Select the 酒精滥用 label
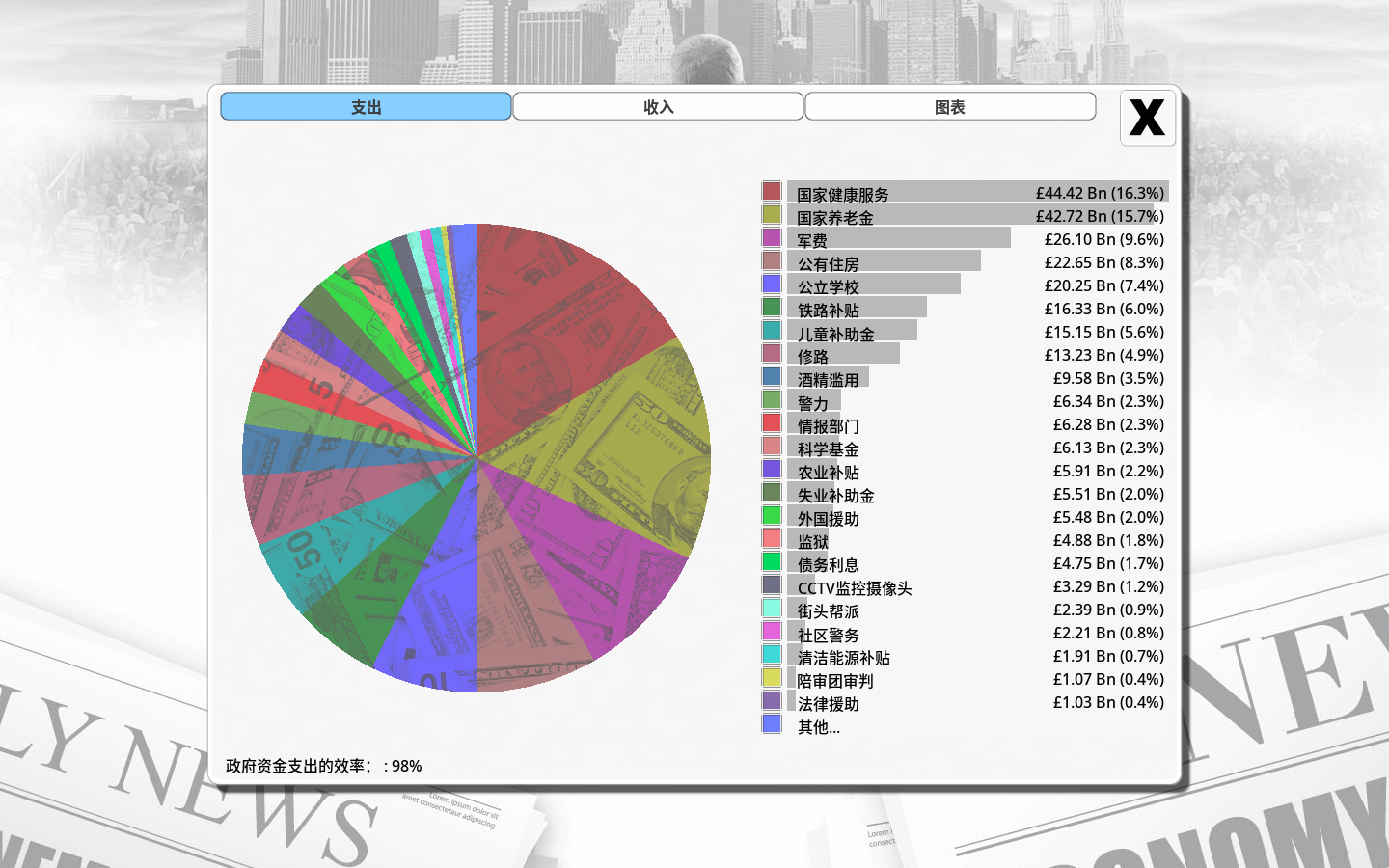The height and width of the screenshot is (868, 1389). tap(828, 380)
